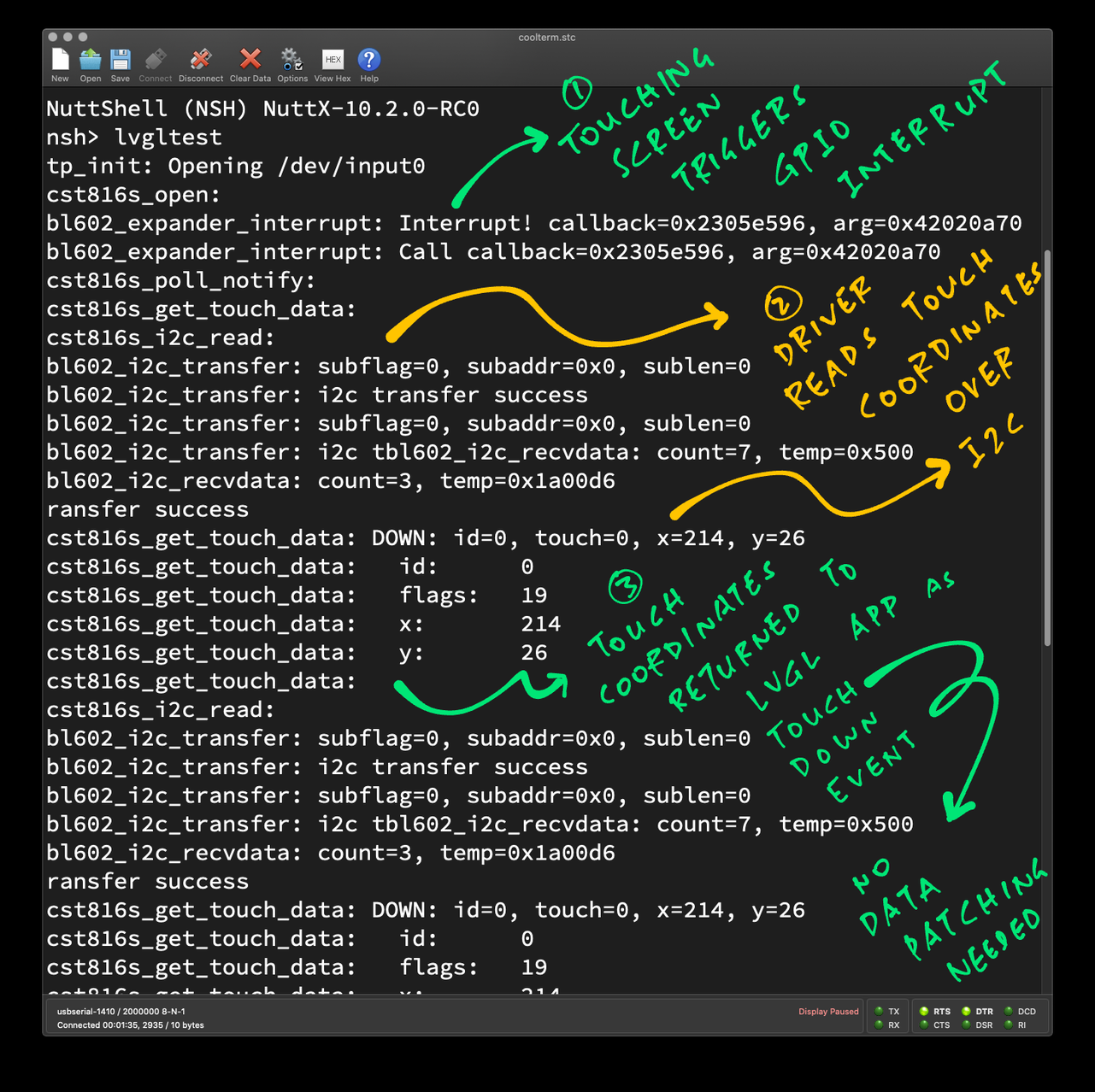Open the Options gear icon
The width and height of the screenshot is (1095, 1092).
[x=291, y=61]
